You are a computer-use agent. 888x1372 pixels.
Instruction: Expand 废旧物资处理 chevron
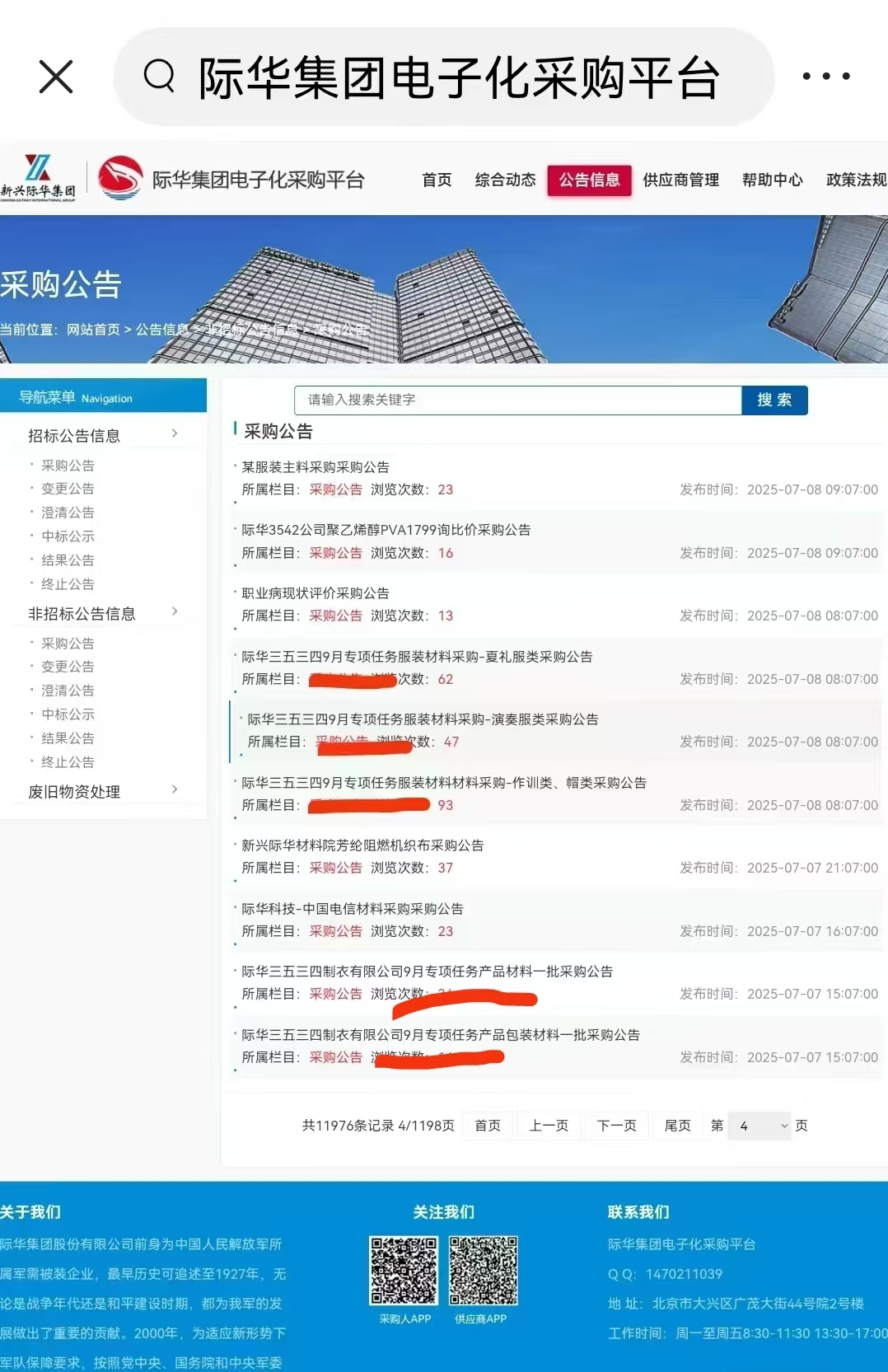(x=175, y=789)
